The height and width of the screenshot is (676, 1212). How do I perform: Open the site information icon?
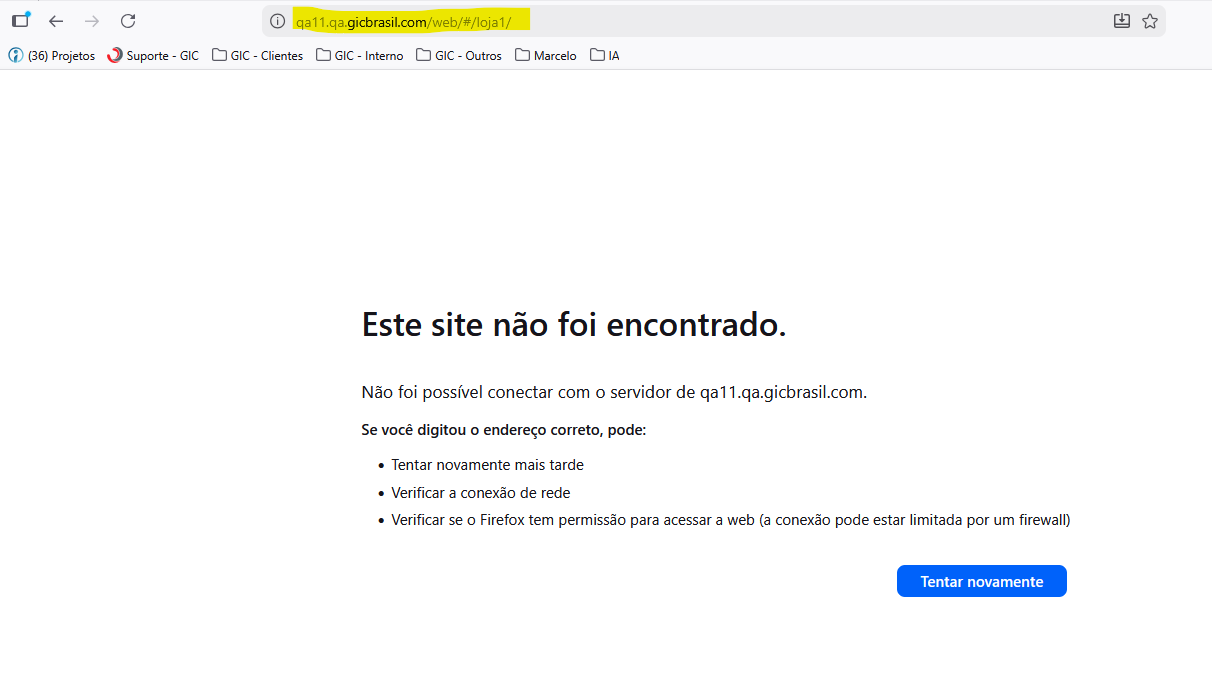coord(278,21)
